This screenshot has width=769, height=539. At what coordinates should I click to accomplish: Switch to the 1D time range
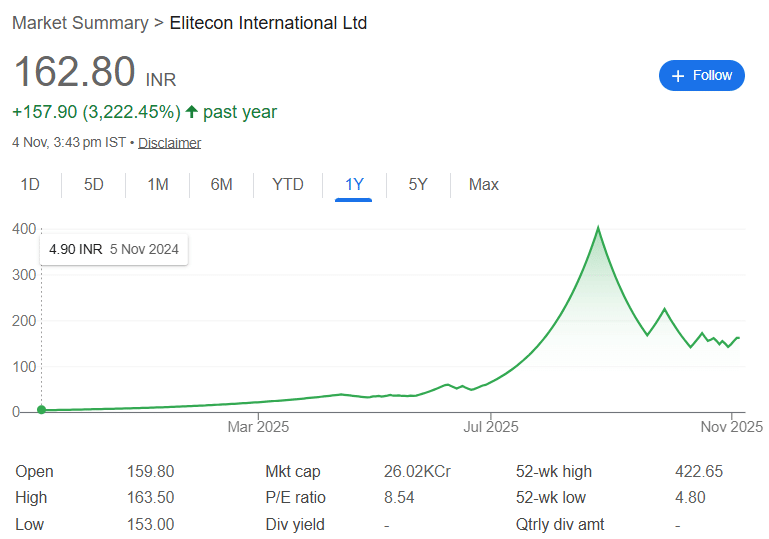(30, 184)
